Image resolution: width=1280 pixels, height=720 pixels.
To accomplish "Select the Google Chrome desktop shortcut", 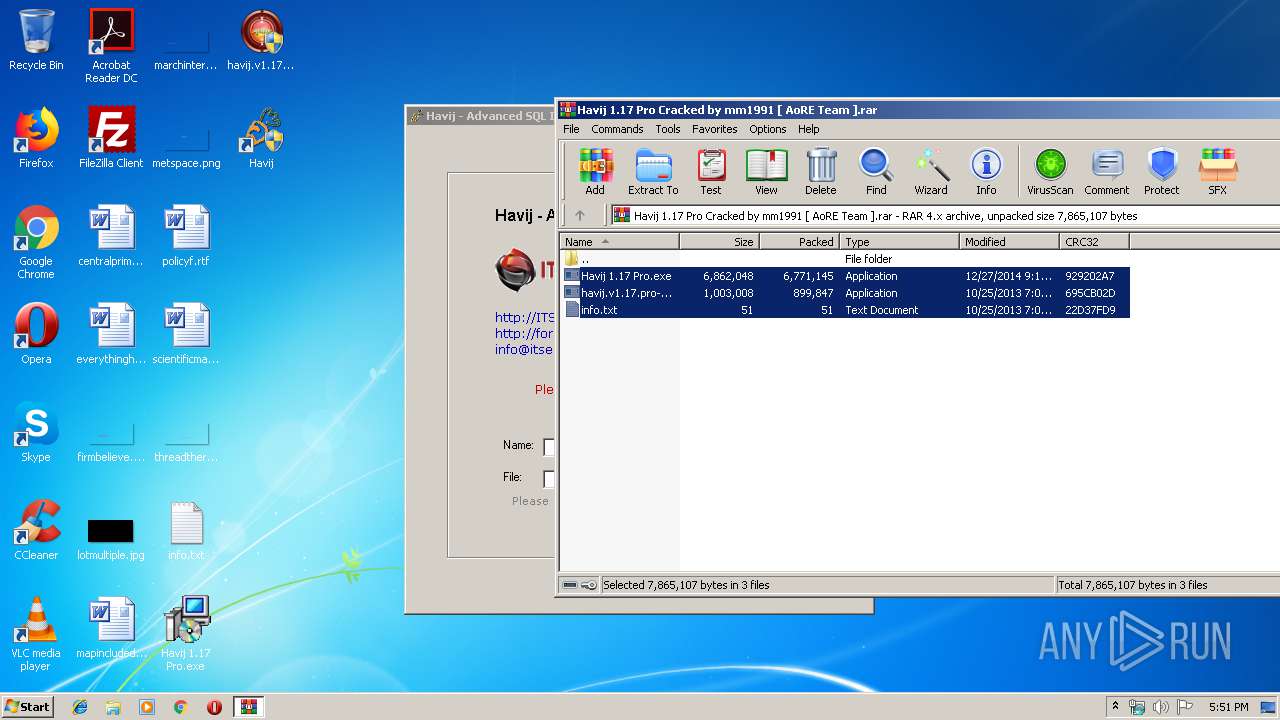I will tap(36, 242).
